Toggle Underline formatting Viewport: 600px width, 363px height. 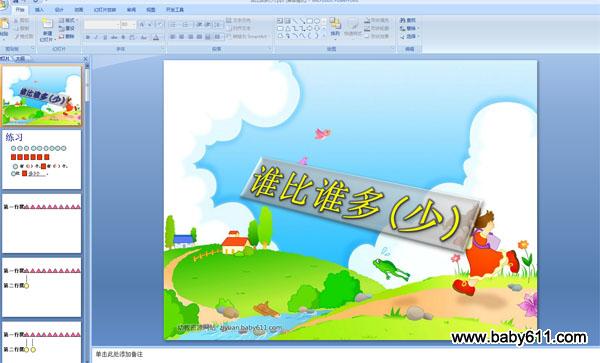click(105, 37)
